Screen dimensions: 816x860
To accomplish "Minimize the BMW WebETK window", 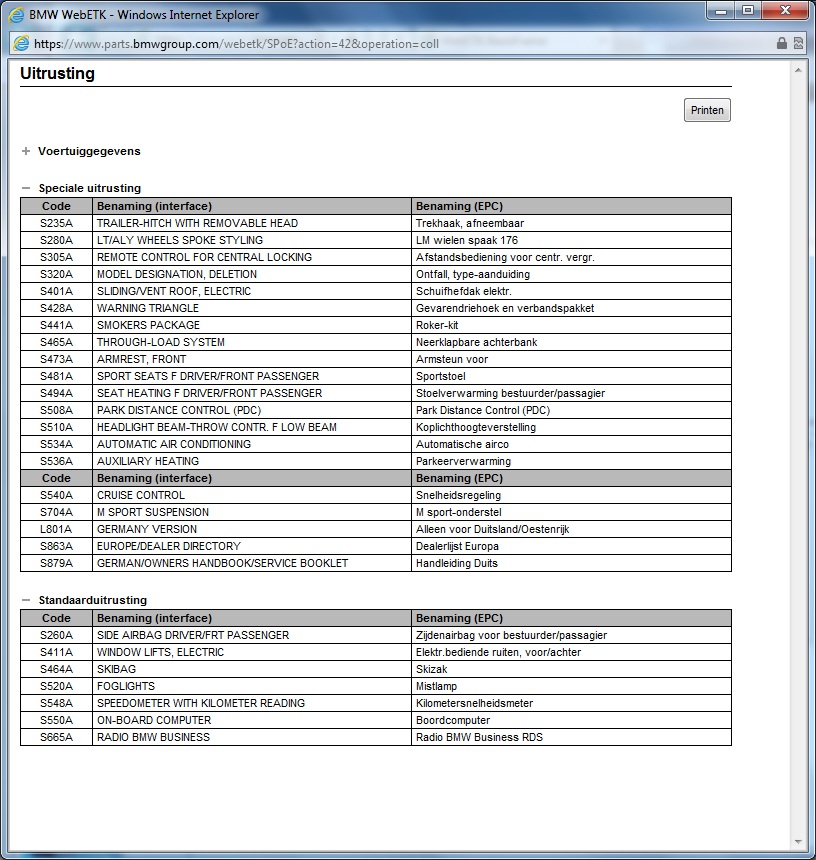I will tap(721, 10).
